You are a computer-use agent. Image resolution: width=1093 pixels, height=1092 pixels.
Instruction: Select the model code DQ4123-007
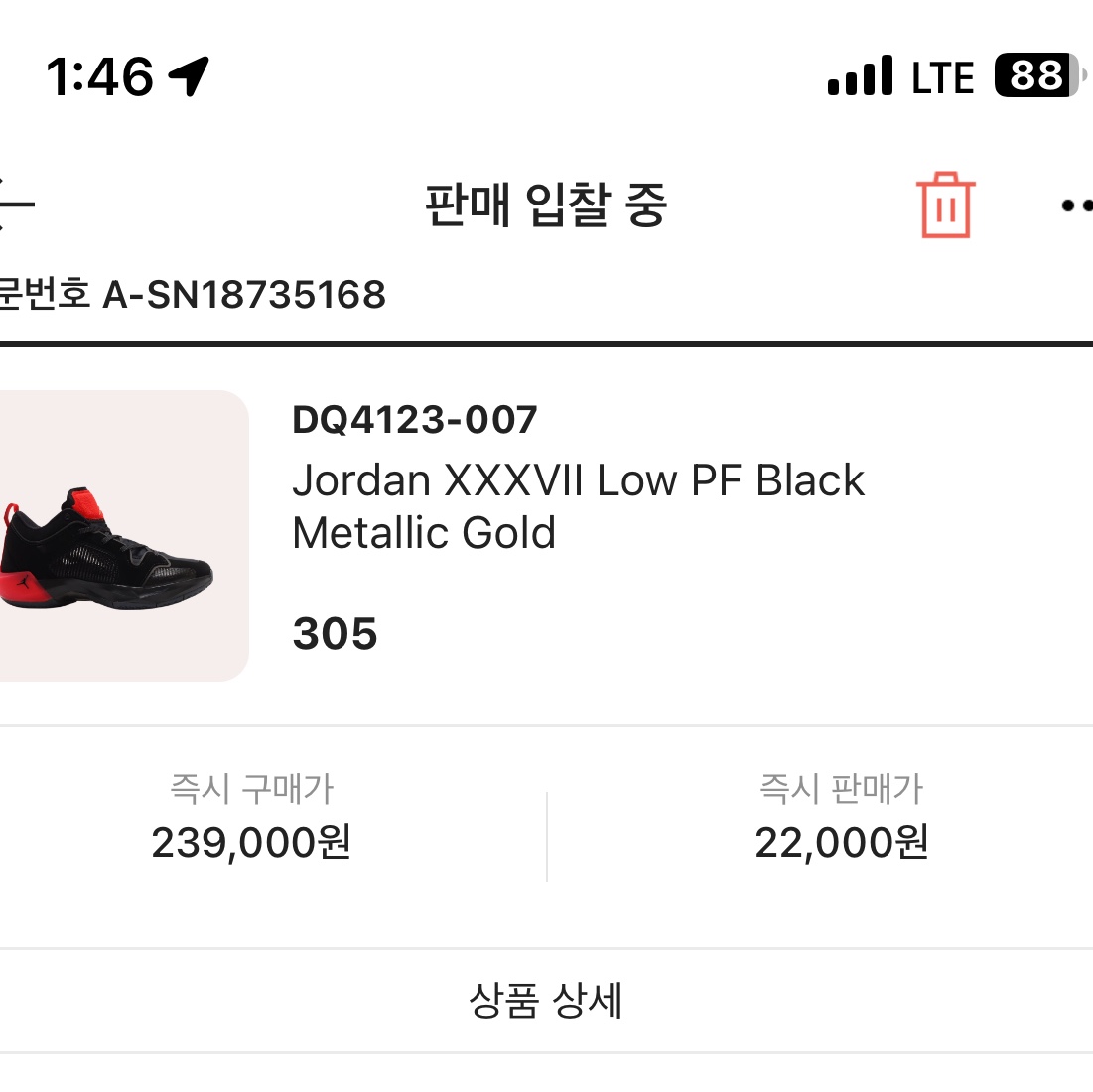[x=415, y=420]
